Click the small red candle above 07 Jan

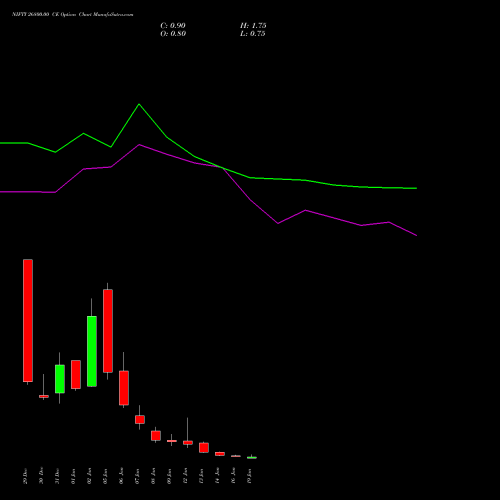[x=140, y=419]
